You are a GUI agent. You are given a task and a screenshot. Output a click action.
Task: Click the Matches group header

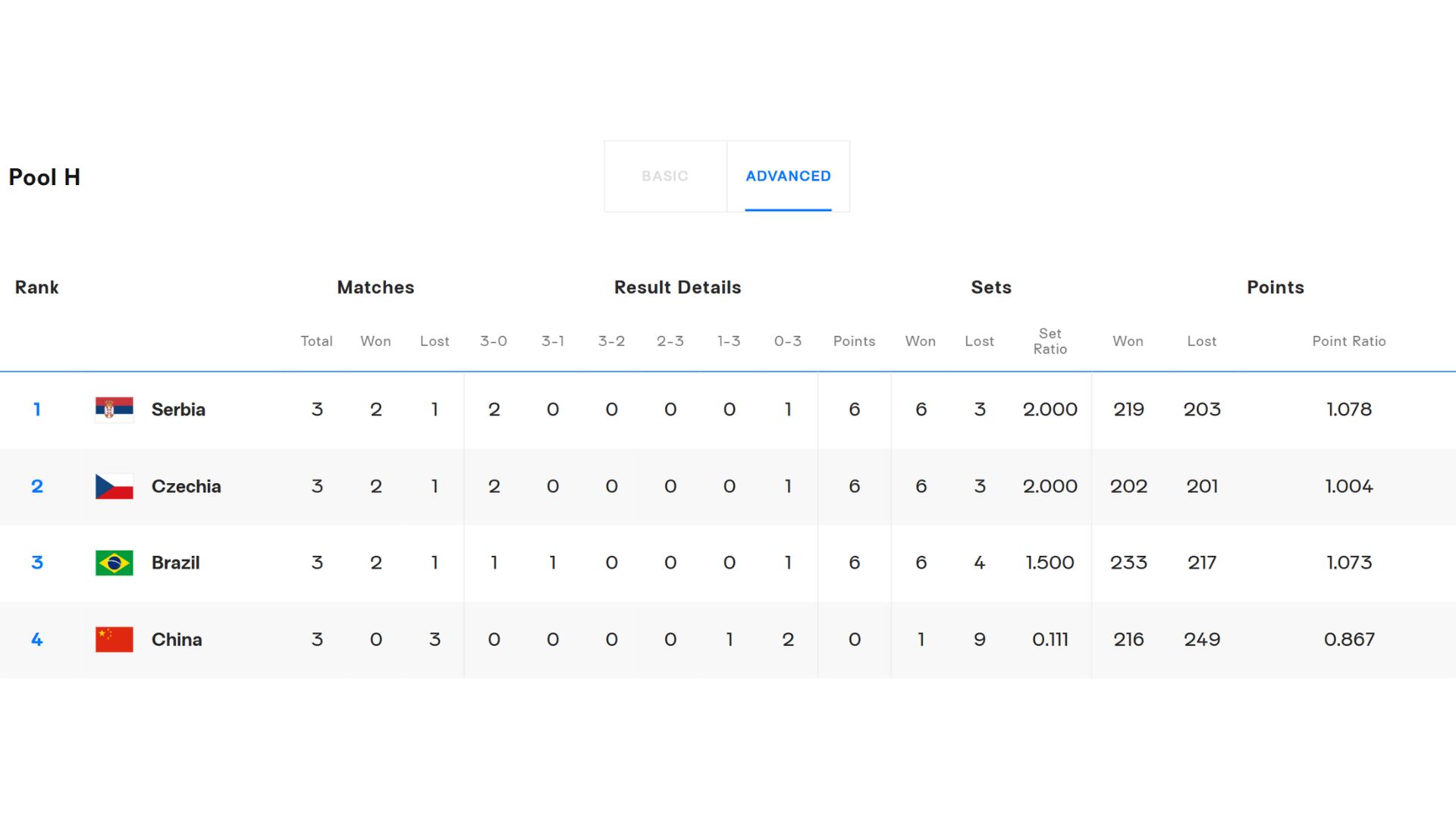pos(375,287)
